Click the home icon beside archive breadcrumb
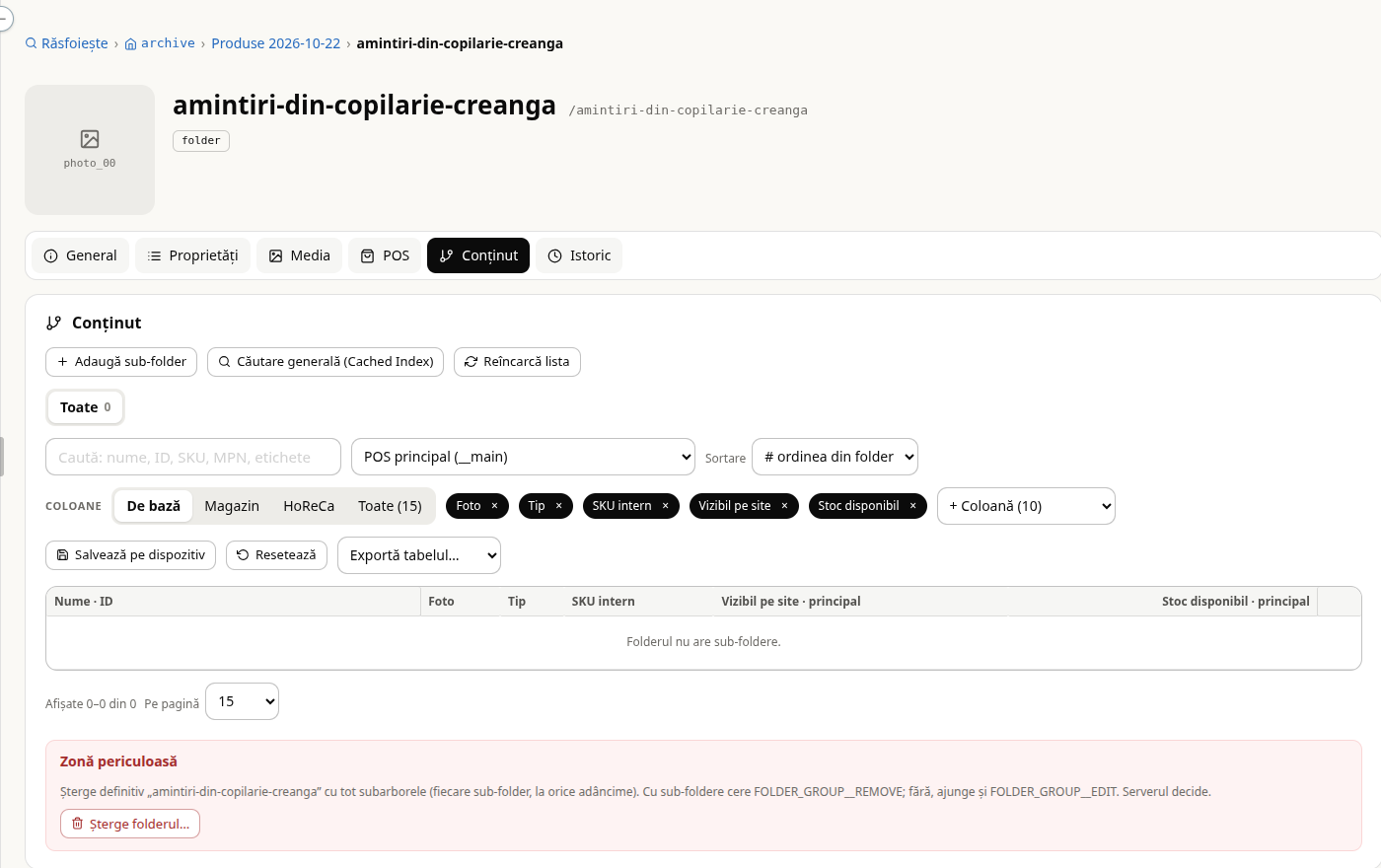The width and height of the screenshot is (1381, 868). (130, 44)
